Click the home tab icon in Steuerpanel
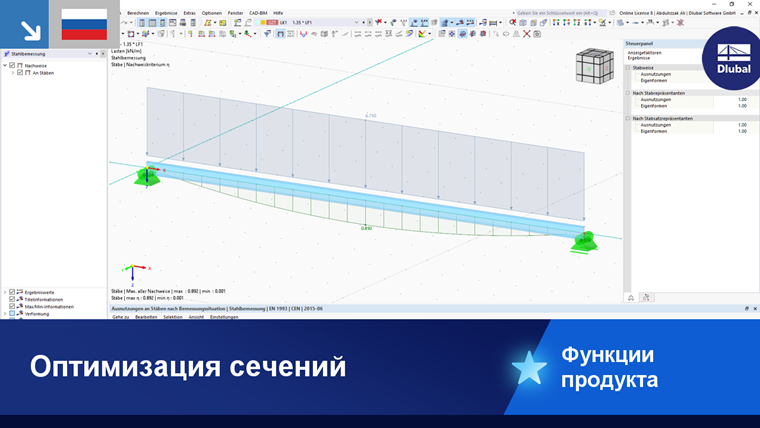760x428 pixels. (x=631, y=298)
